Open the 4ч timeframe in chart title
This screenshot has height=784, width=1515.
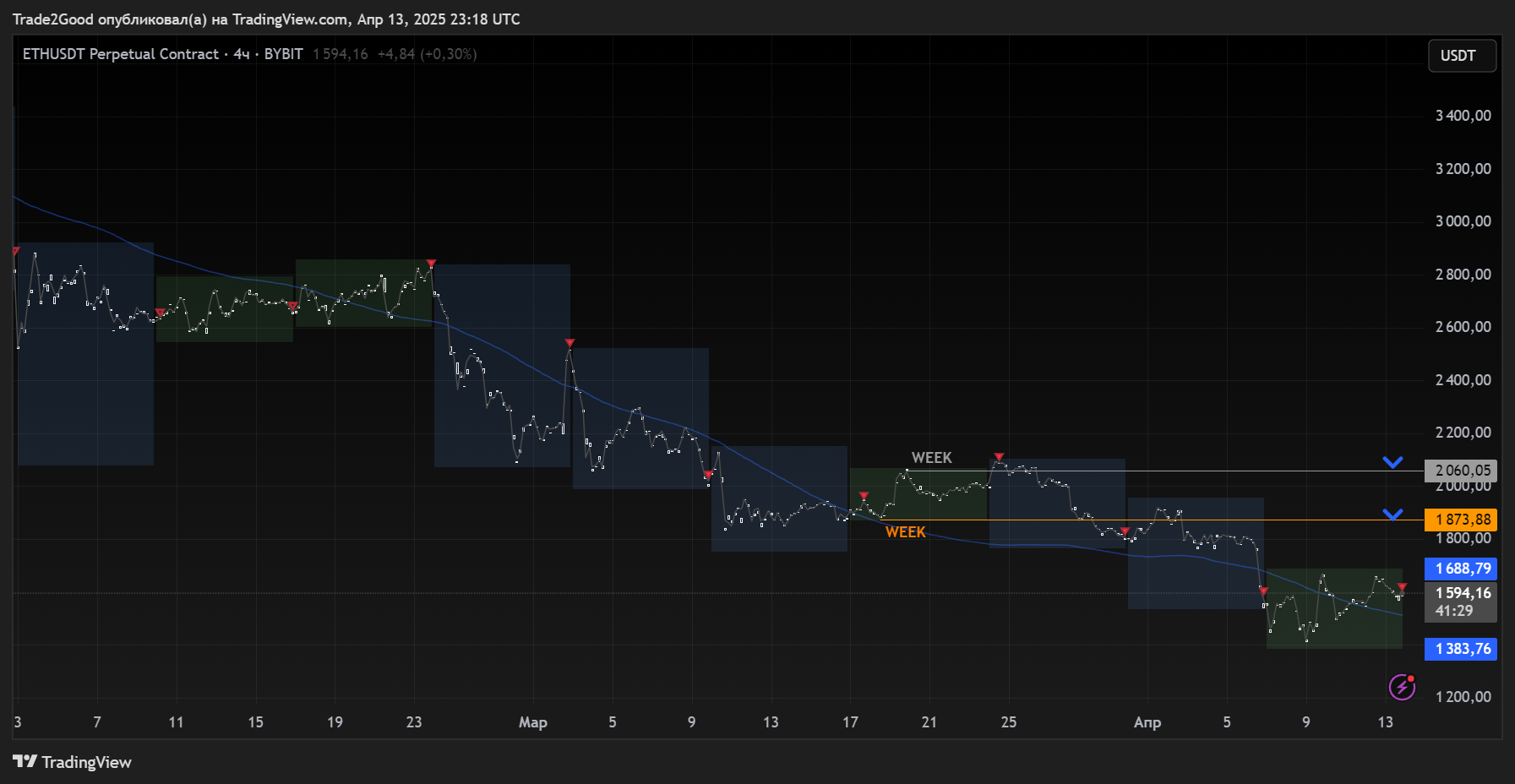tap(242, 54)
